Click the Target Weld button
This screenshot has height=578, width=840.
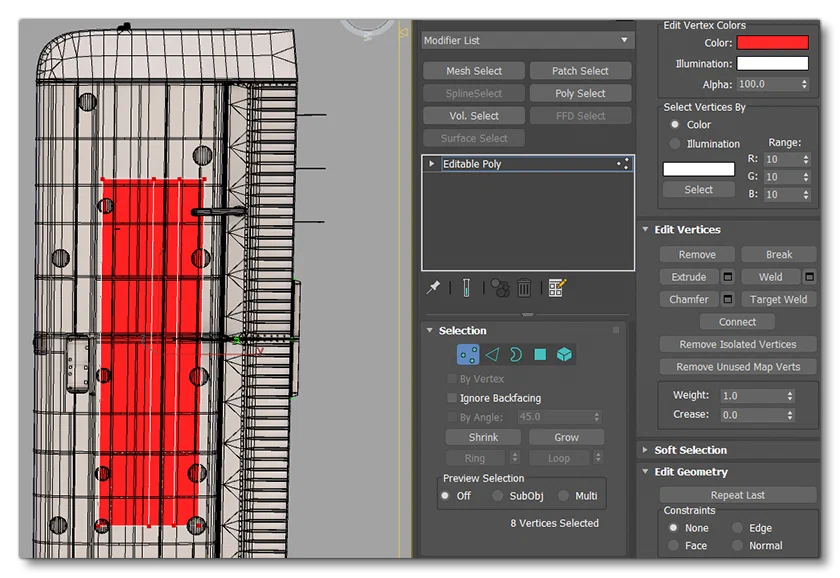779,299
